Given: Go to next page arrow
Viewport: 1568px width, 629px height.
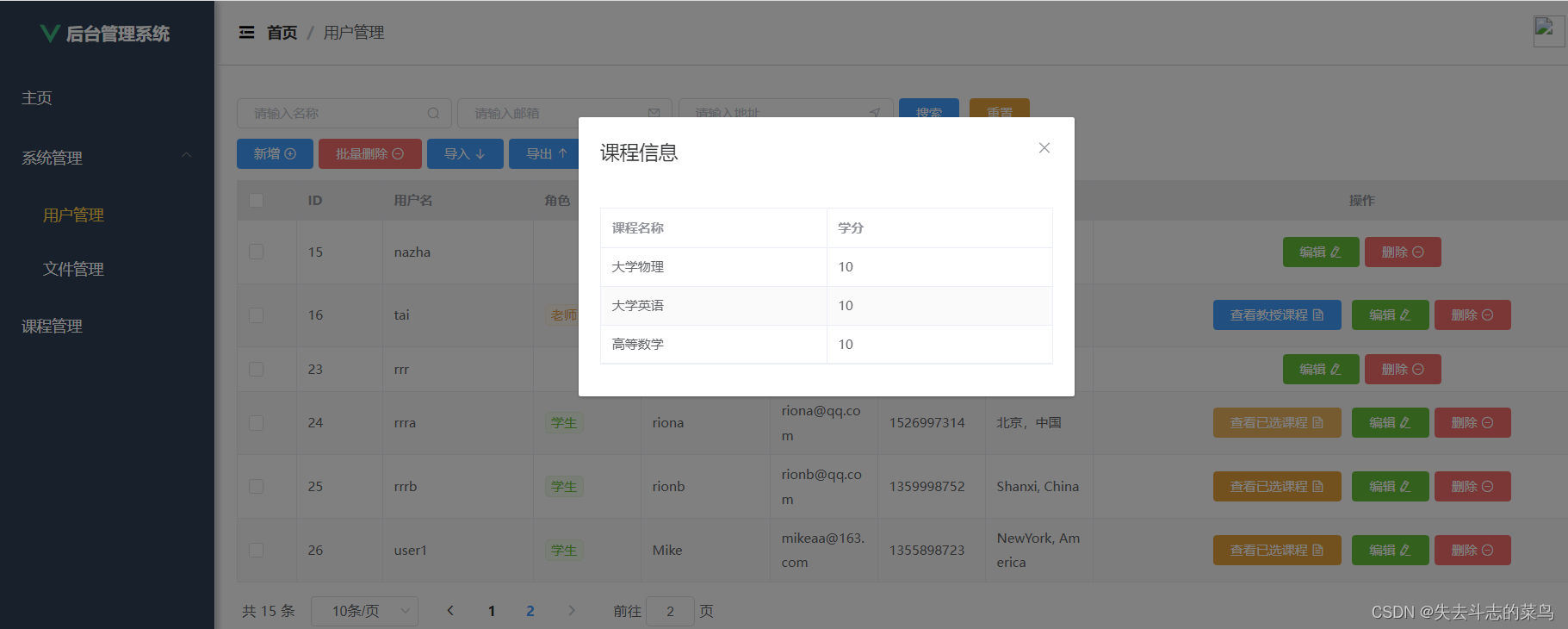Looking at the screenshot, I should pyautogui.click(x=571, y=610).
